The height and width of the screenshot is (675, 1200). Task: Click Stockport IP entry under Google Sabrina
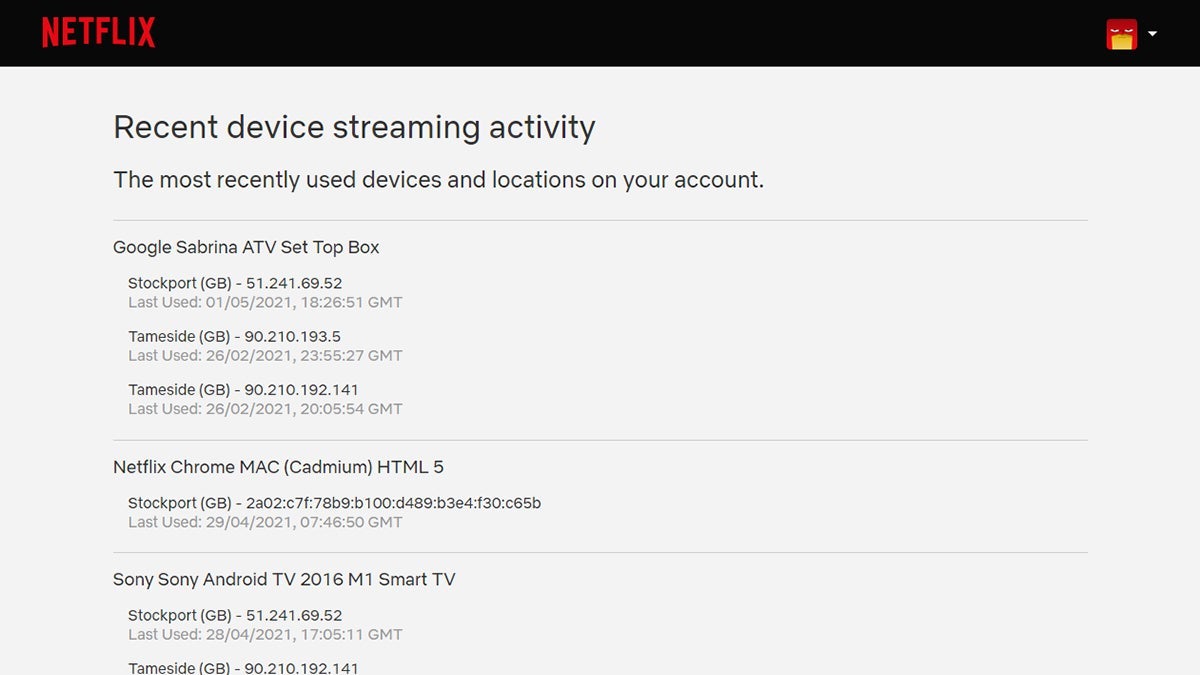[235, 283]
